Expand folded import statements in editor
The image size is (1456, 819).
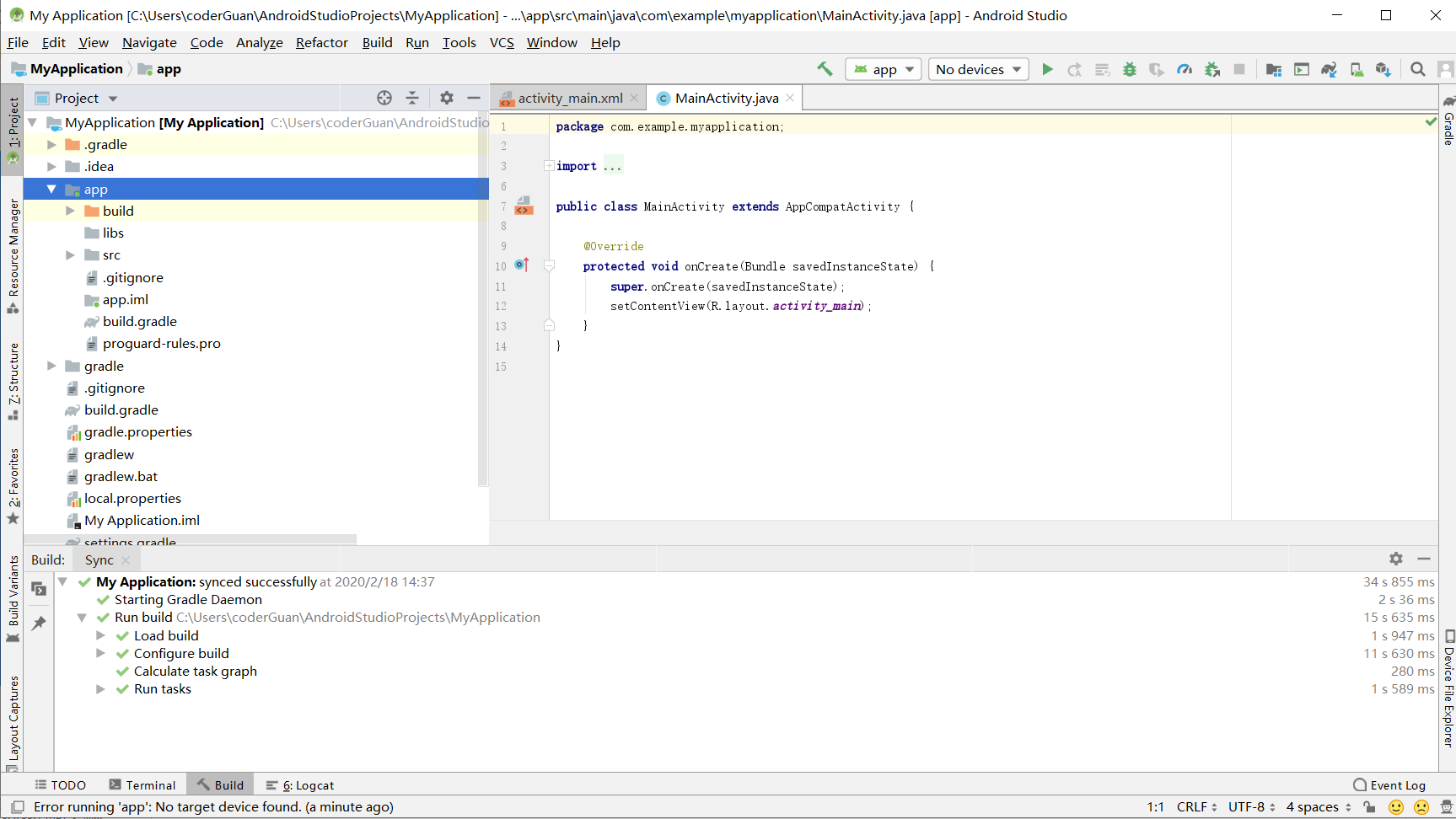coord(549,166)
